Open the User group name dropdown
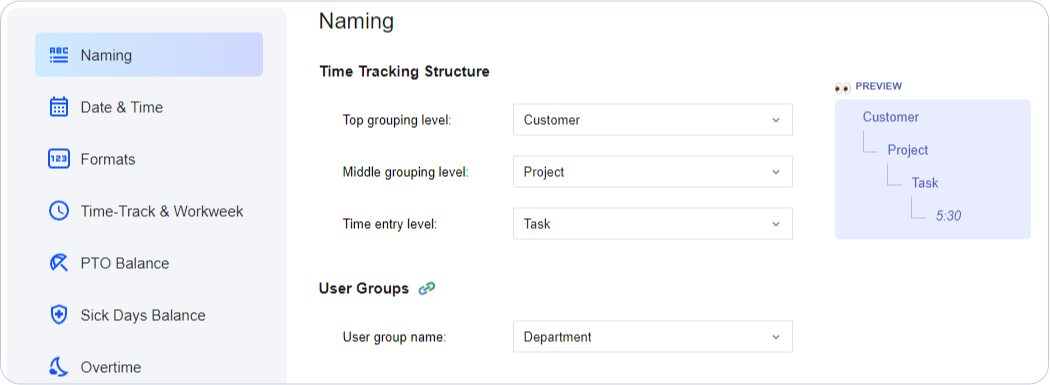 click(x=653, y=337)
